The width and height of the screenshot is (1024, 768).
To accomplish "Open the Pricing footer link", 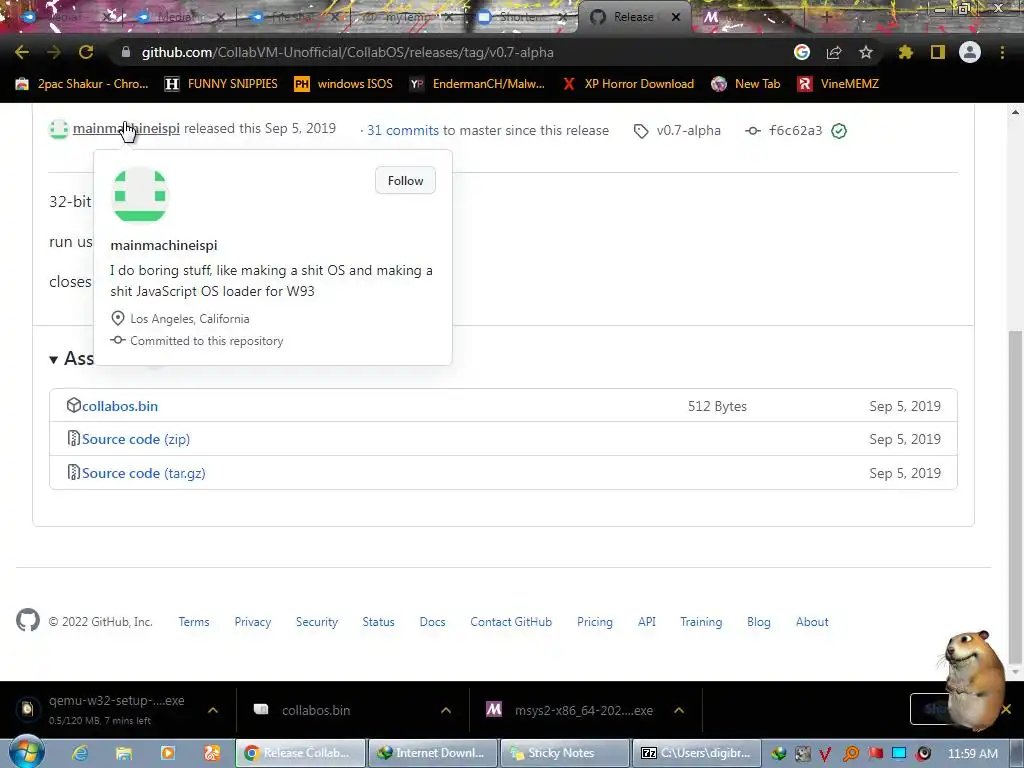I will click(x=594, y=622).
